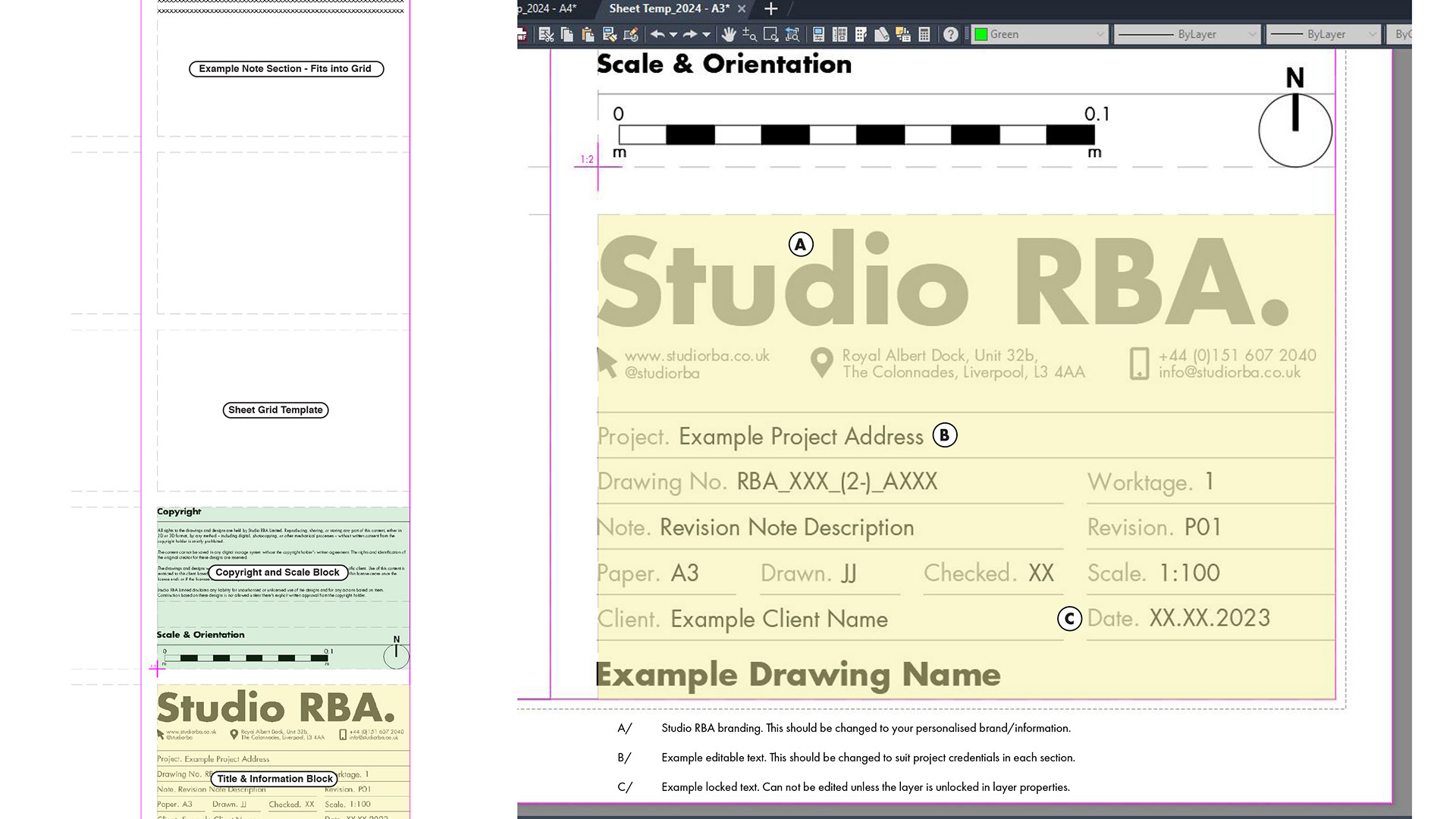Viewport: 1456px width, 819px height.
Task: Click the Redo arrow in the toolbar
Action: pos(690,35)
